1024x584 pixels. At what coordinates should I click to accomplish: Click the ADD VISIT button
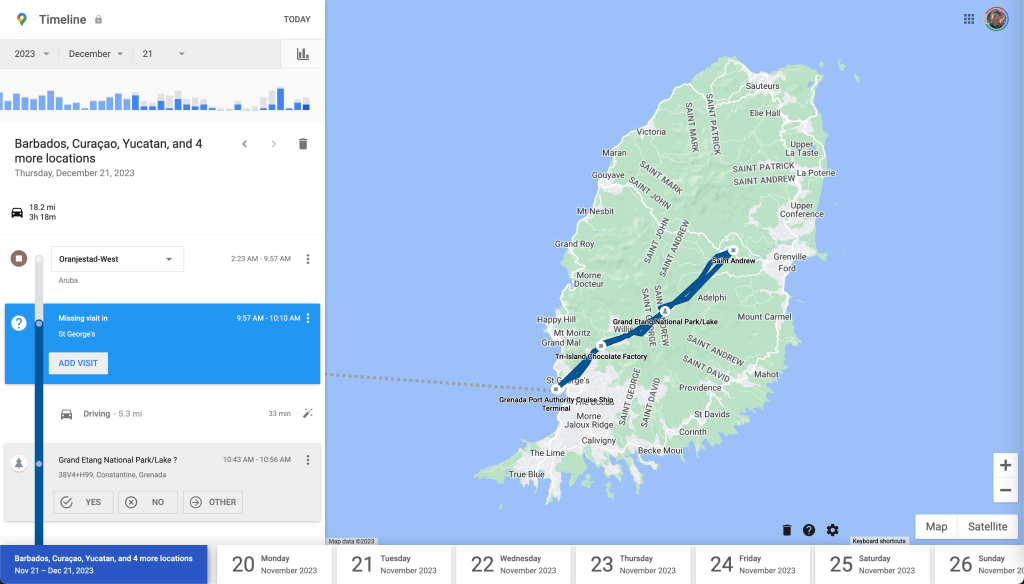78,363
